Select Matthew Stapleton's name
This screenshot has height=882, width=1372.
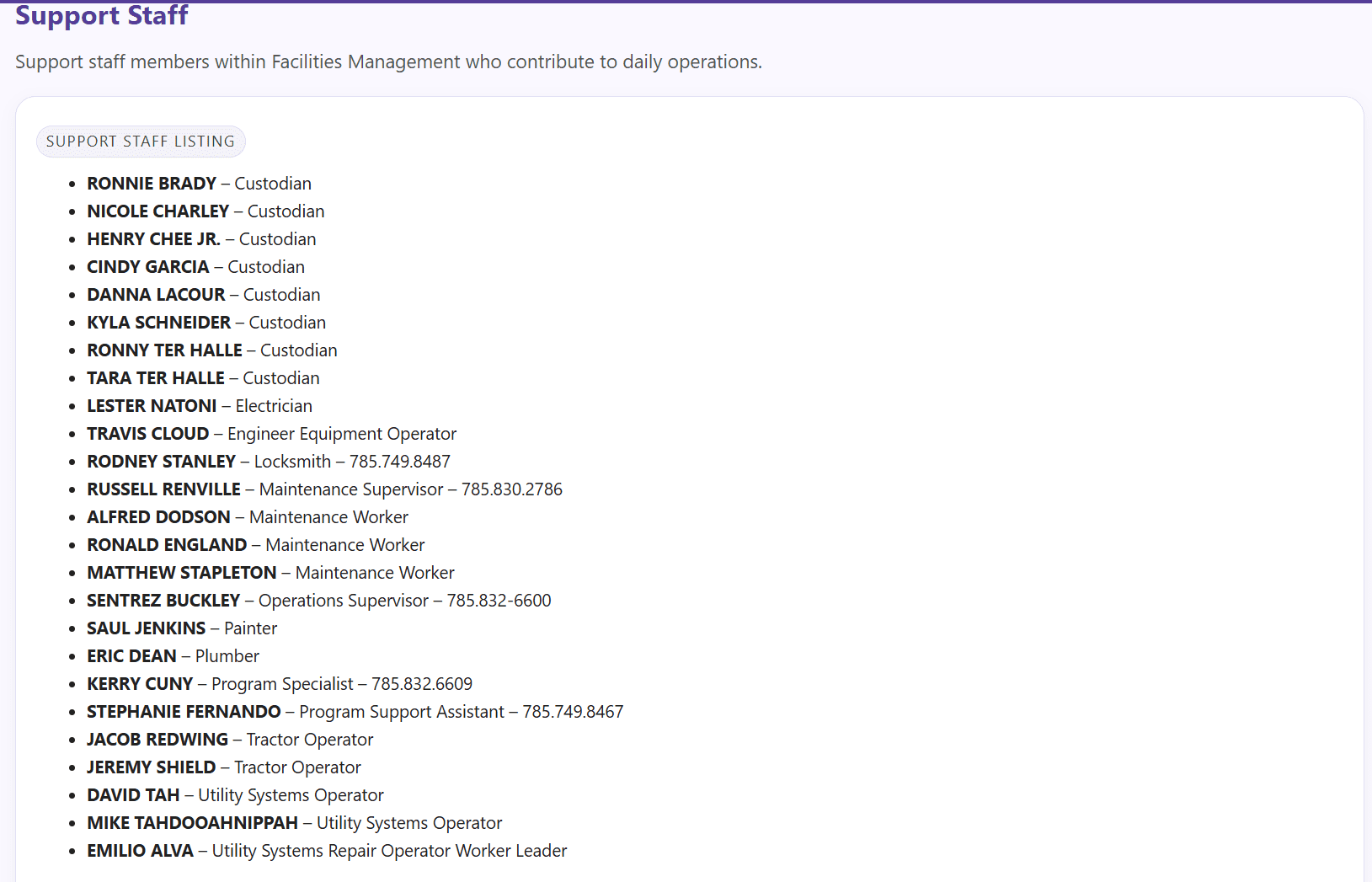[181, 573]
